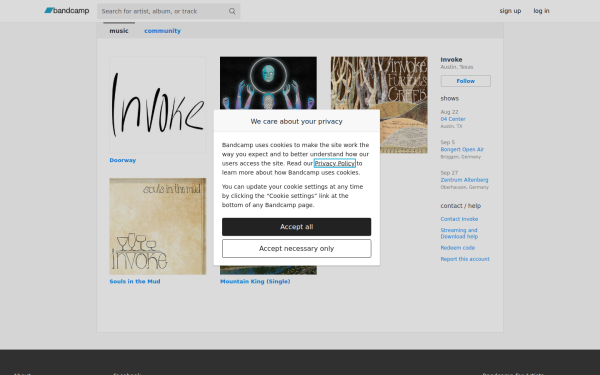Open the Zentrum Altenberg show link
The image size is (600, 375).
click(464, 180)
